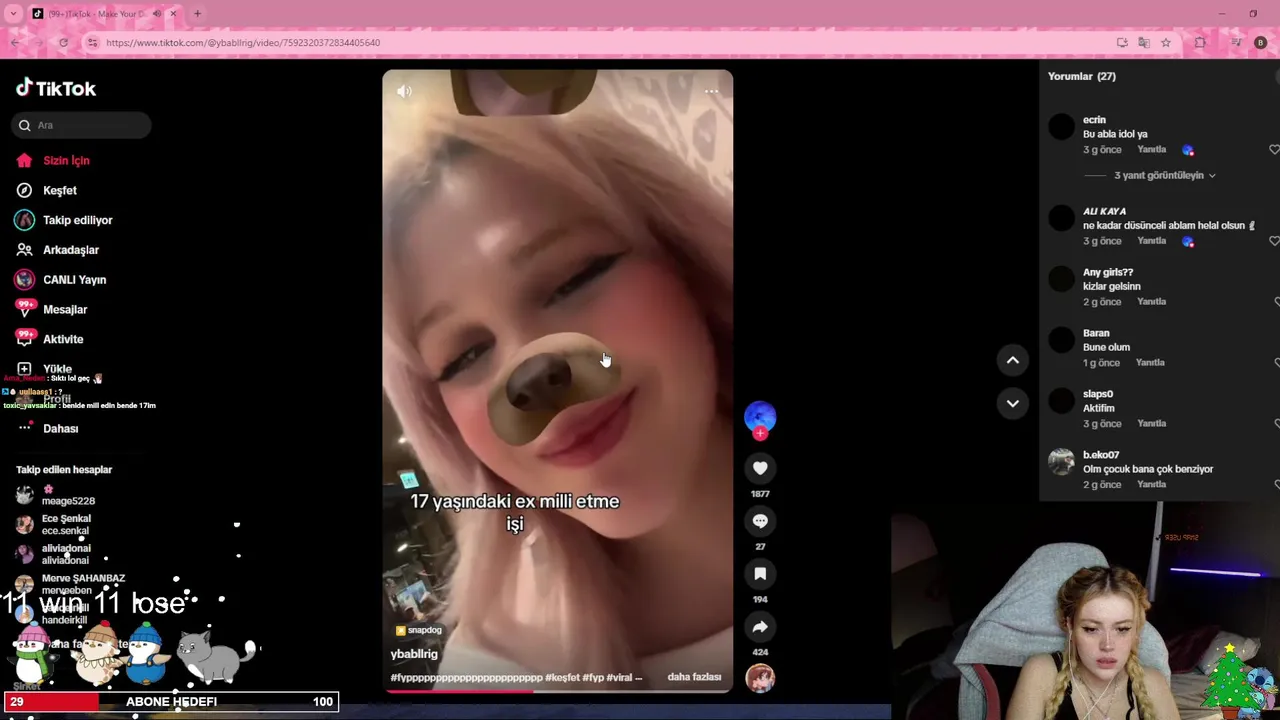1280x720 pixels.
Task: Reply to Baran's comment
Action: point(1150,363)
